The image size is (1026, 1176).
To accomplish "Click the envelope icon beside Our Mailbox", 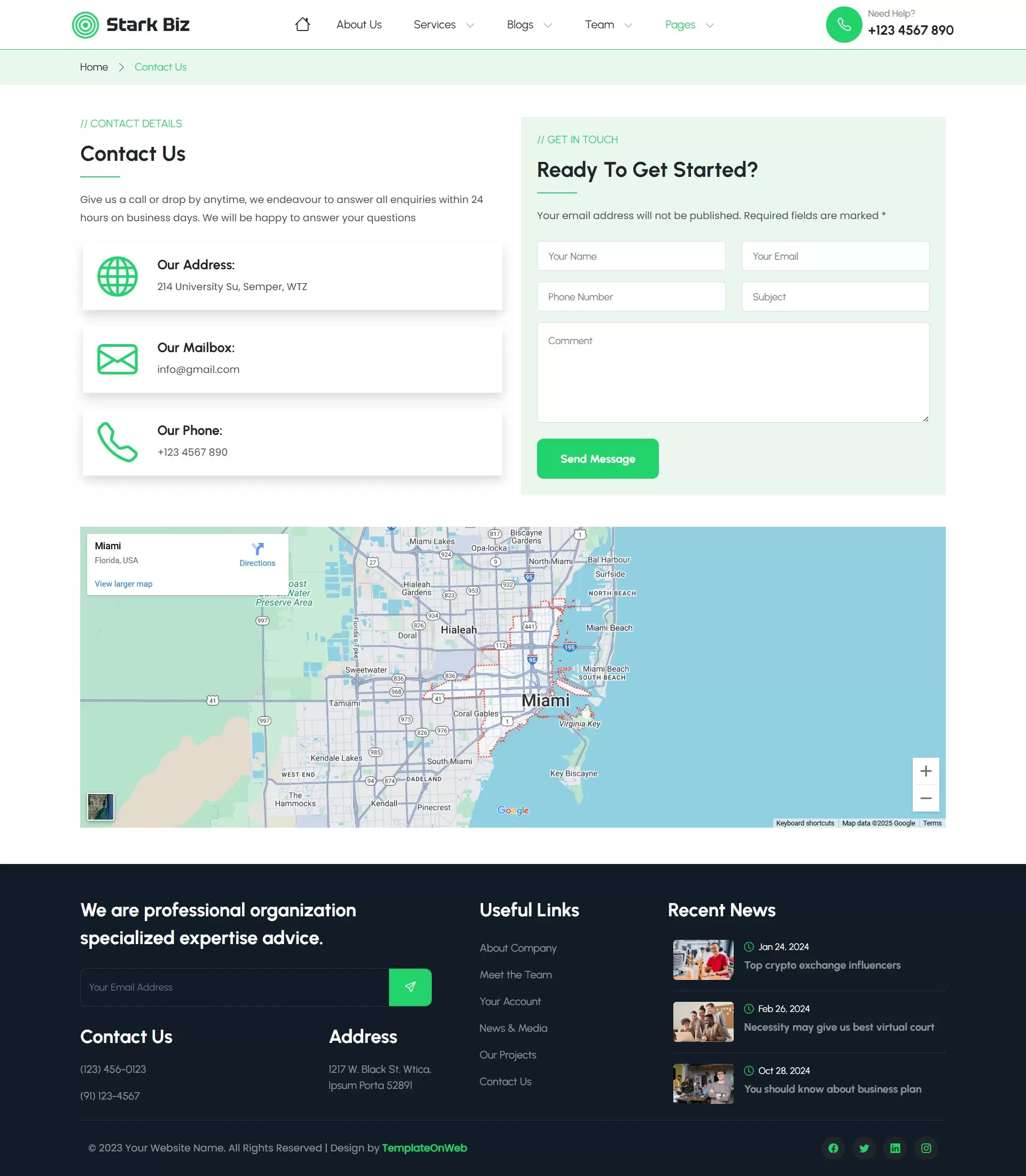I will pos(118,360).
